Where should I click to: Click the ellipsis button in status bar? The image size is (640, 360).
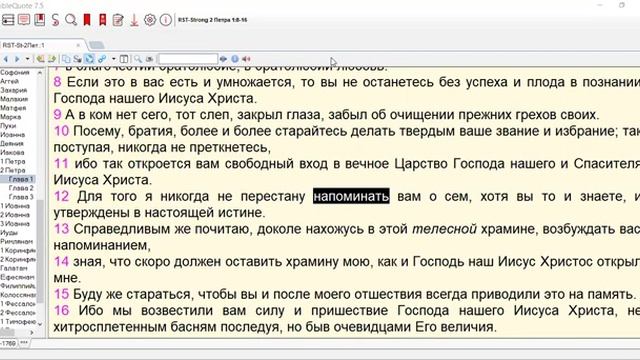(x=24, y=343)
